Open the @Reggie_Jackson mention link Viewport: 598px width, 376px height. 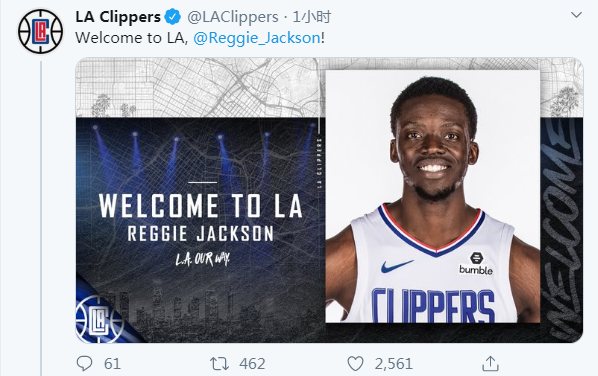pyautogui.click(x=257, y=38)
